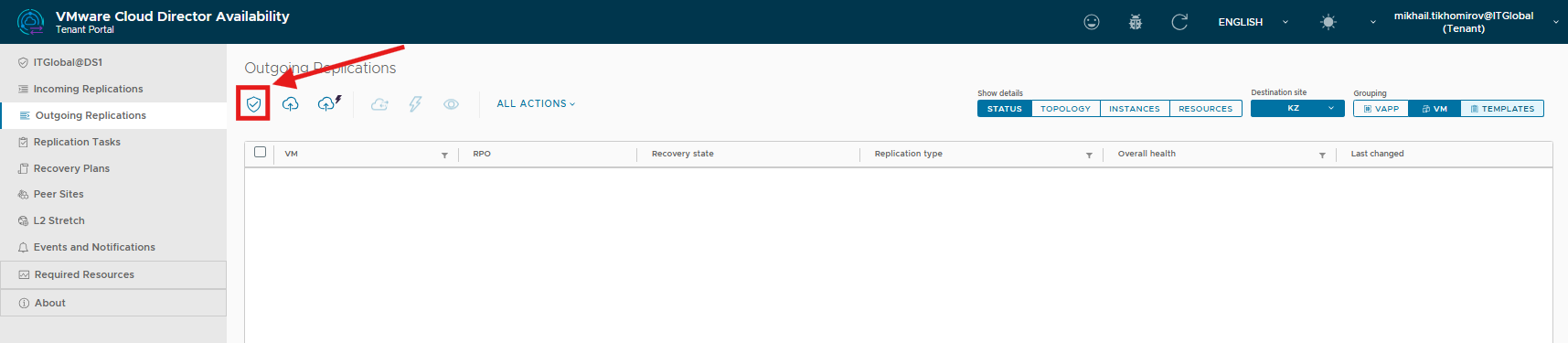Viewport: 1568px width, 343px height.
Task: Sort by Last changed column header
Action: [1377, 154]
